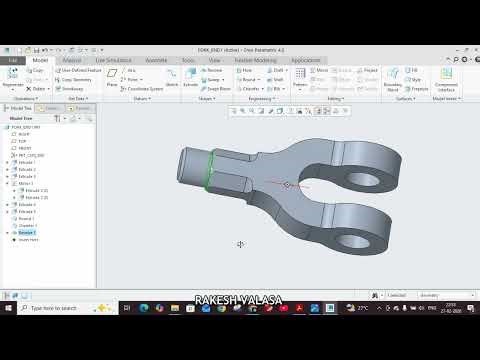
Task: Open the Round dropdown arrow
Action: point(259,80)
